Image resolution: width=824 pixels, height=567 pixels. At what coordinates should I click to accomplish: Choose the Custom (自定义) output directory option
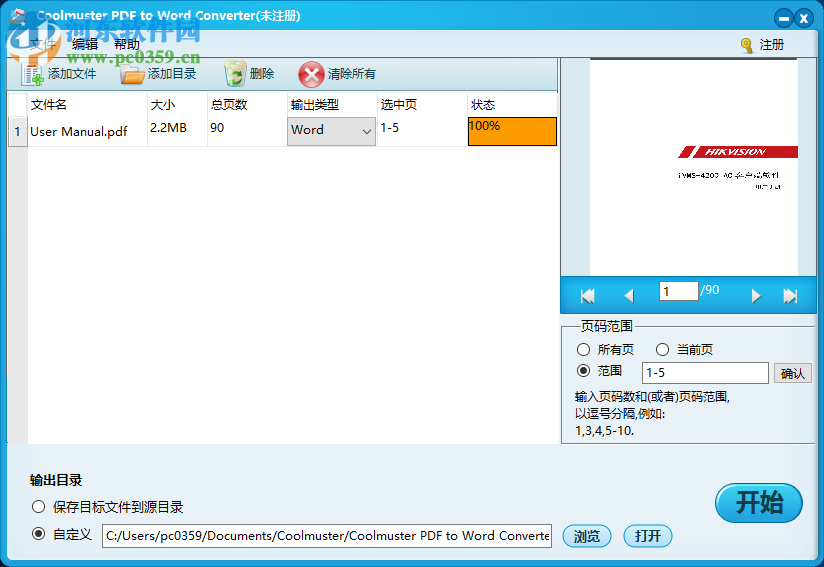pos(38,534)
